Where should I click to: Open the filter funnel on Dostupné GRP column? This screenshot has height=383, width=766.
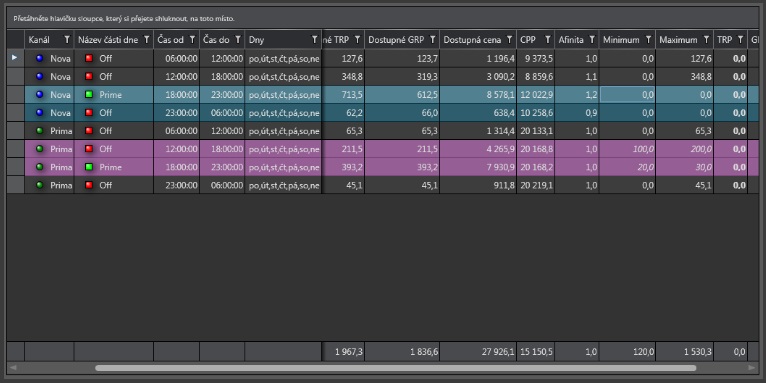click(432, 40)
